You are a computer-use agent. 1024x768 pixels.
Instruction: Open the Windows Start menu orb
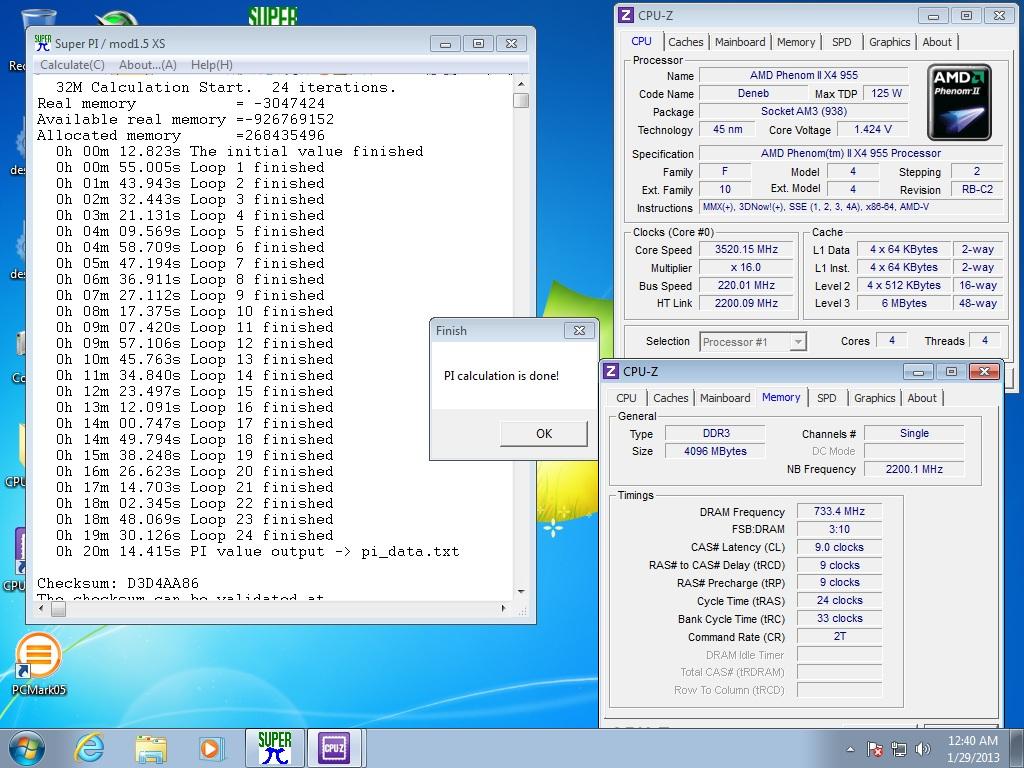click(x=27, y=748)
